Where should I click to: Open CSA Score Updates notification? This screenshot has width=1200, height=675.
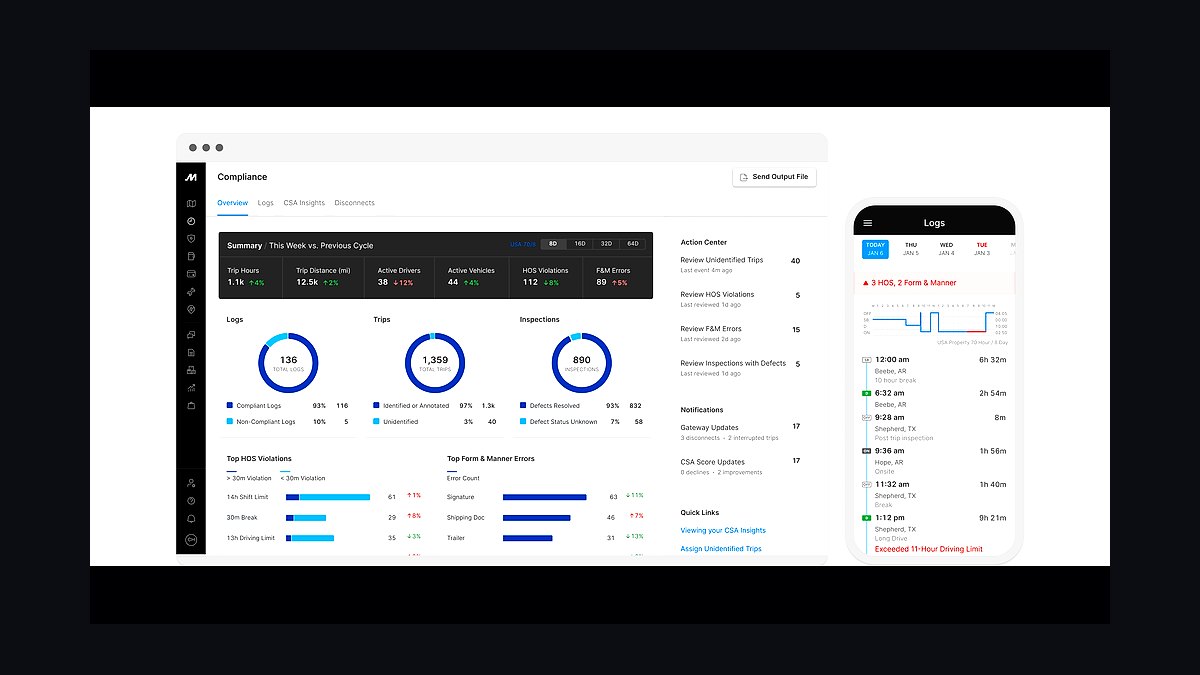740,467
